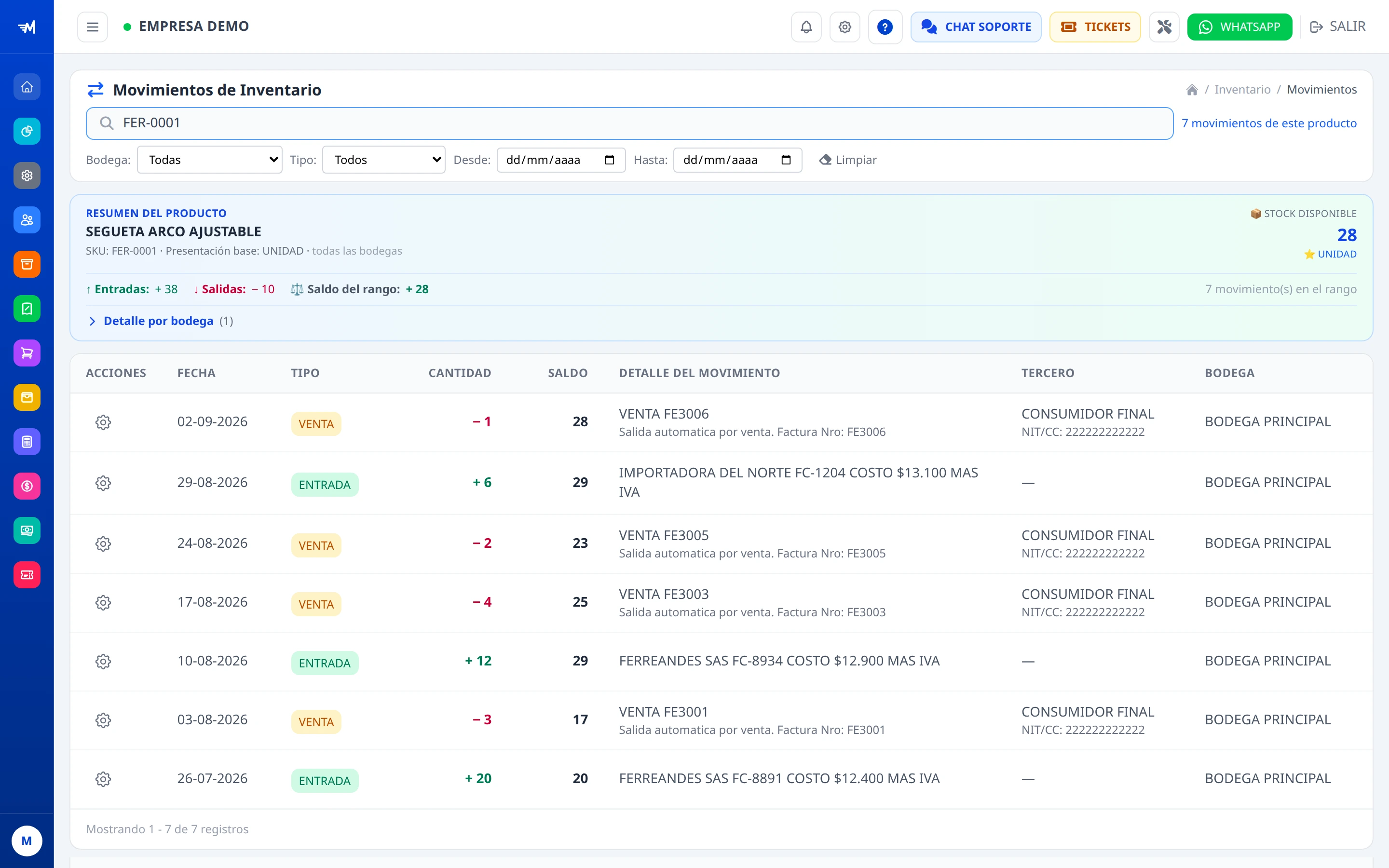Click Salir to log out
The height and width of the screenshot is (868, 1389).
coord(1337,27)
